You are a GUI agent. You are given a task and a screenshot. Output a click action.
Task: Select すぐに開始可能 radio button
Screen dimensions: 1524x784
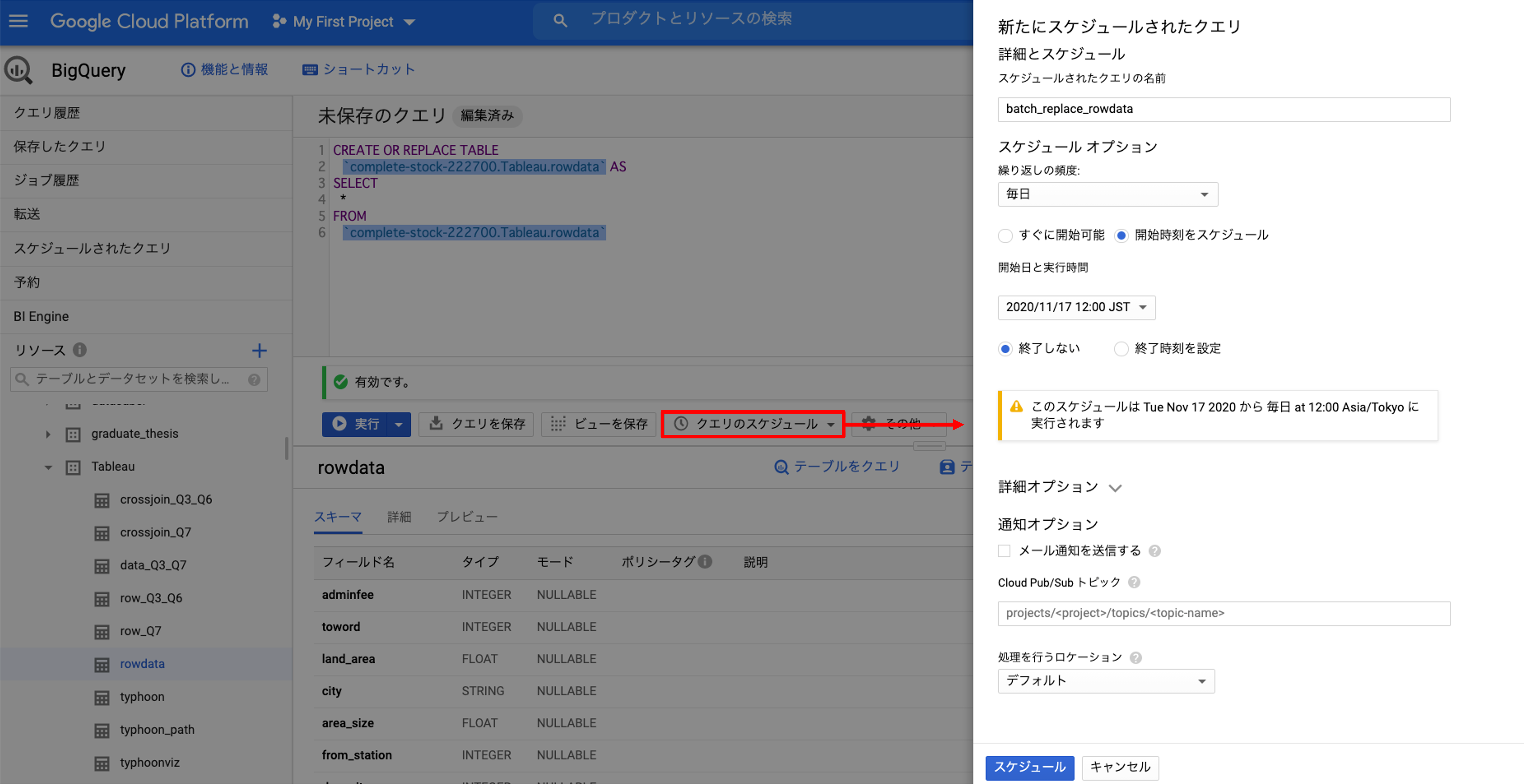[x=1005, y=235]
